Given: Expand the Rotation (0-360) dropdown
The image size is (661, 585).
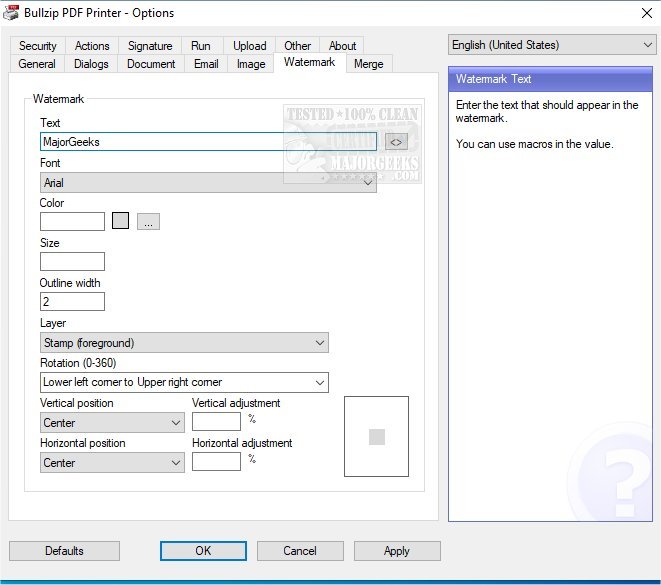Looking at the screenshot, I should tap(184, 382).
